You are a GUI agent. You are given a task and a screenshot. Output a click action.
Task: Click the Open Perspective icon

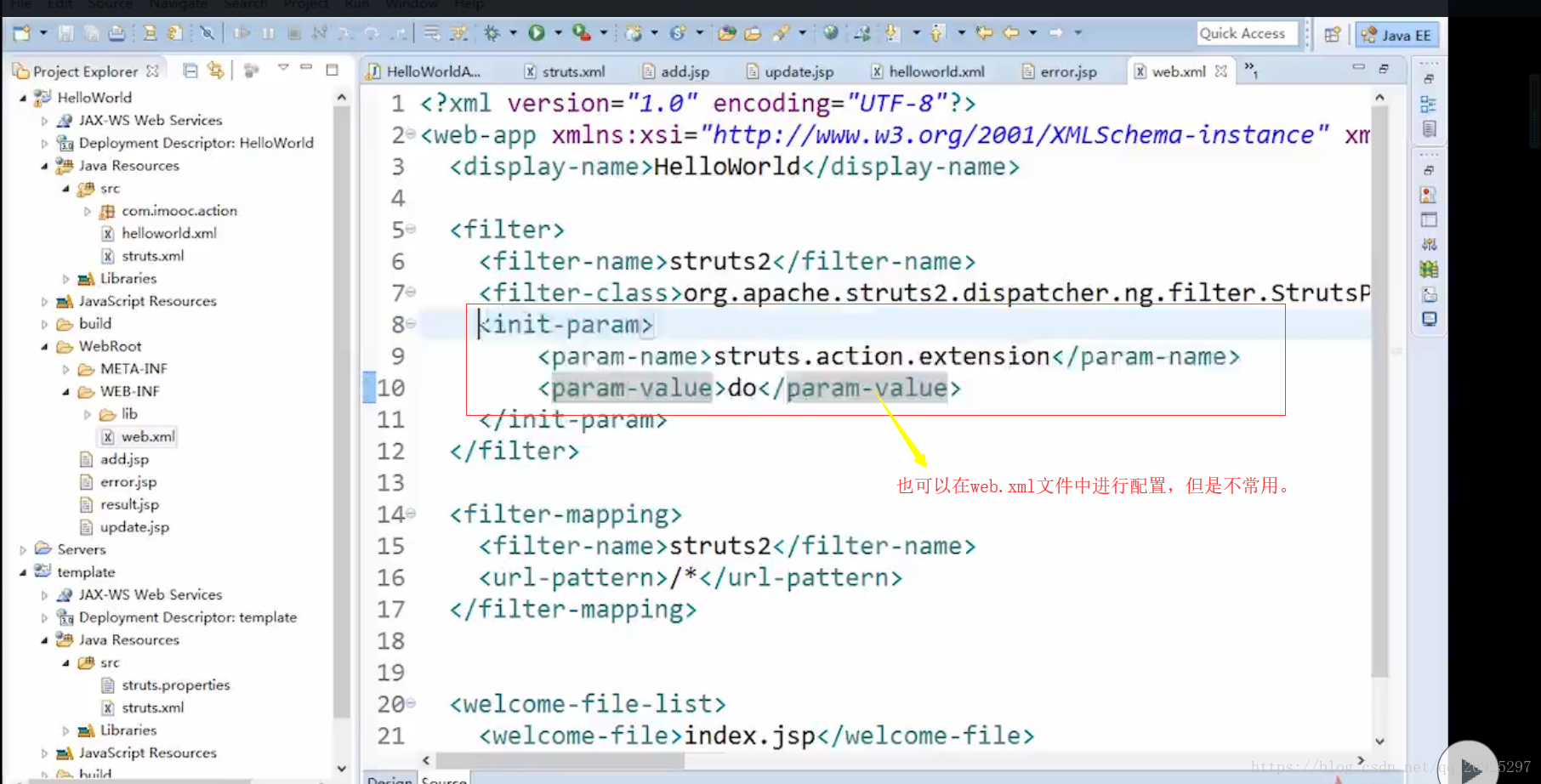coord(1333,35)
